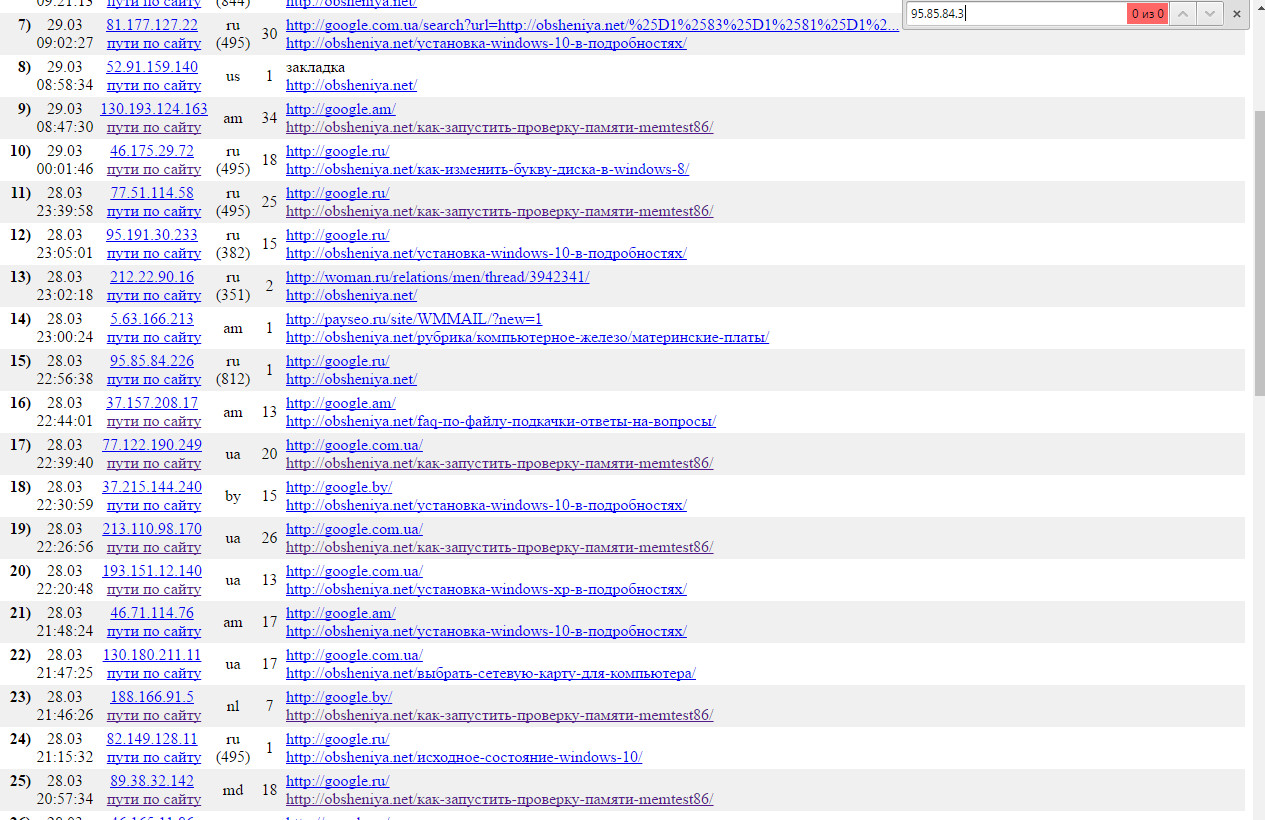The width and height of the screenshot is (1265, 820).
Task: Open page link 'faq-по-файлу-подкачки-ответы-на-вопросы'
Action: click(x=501, y=422)
